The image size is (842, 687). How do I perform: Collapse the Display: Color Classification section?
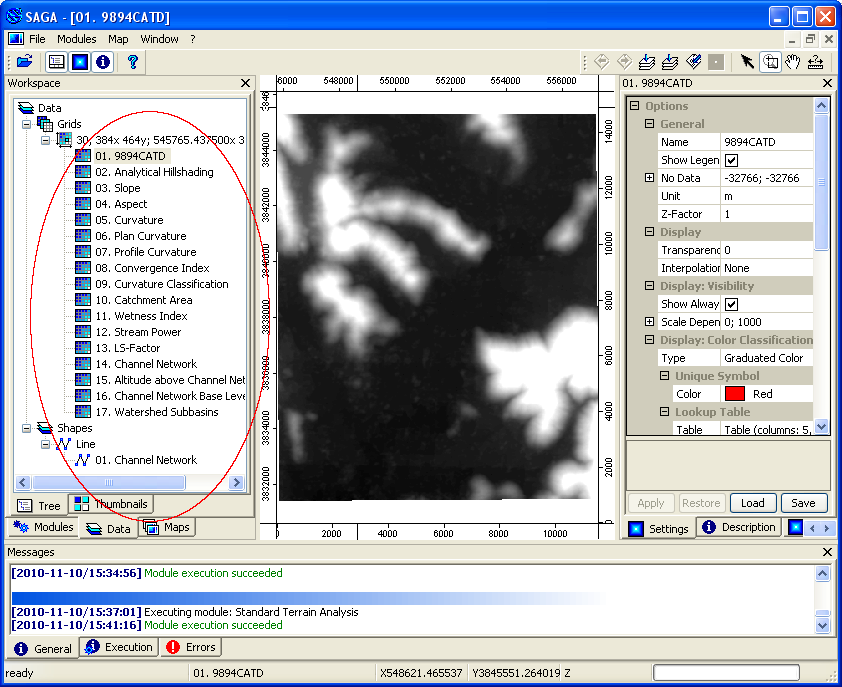coord(649,339)
